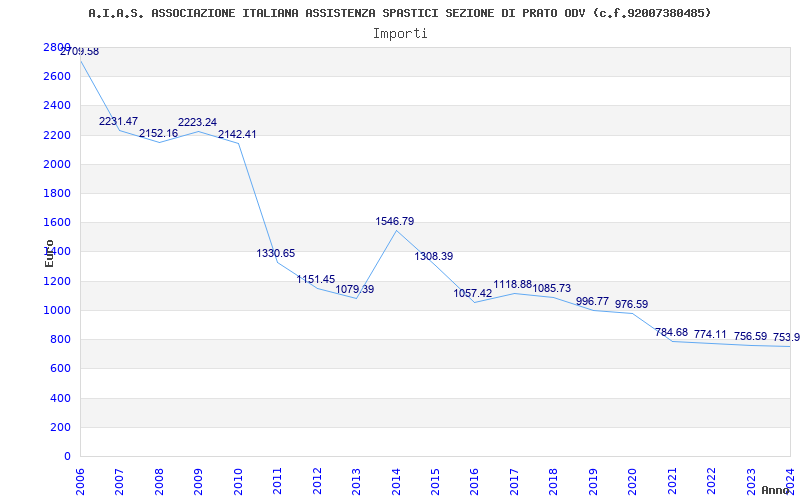Click the Euro y-axis label
Image resolution: width=800 pixels, height=500 pixels.
pyautogui.click(x=49, y=253)
